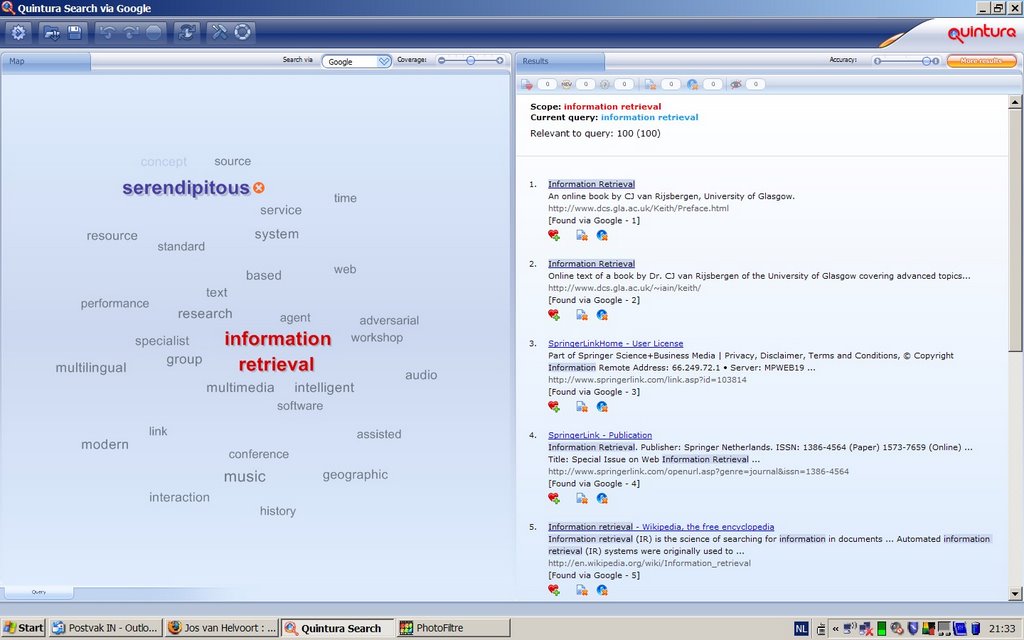This screenshot has width=1024, height=640.
Task: Open SpringerLink - Publication link
Action: (600, 435)
